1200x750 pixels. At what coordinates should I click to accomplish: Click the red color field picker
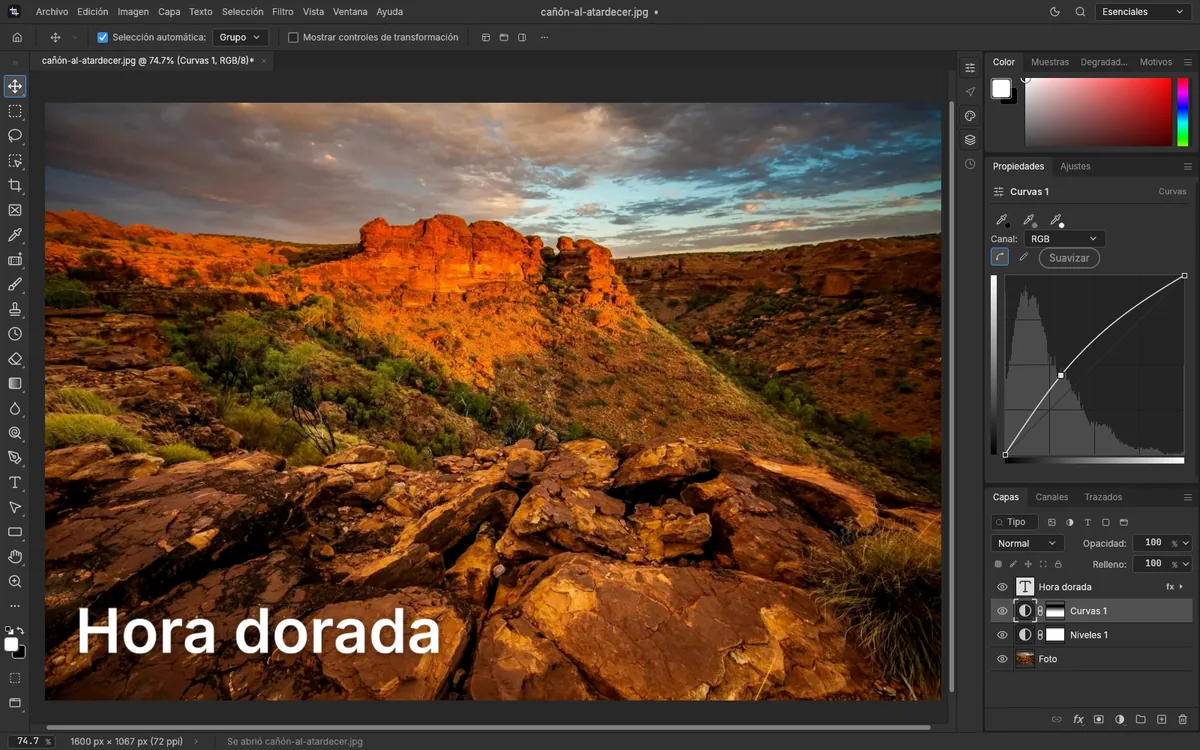click(x=1097, y=112)
